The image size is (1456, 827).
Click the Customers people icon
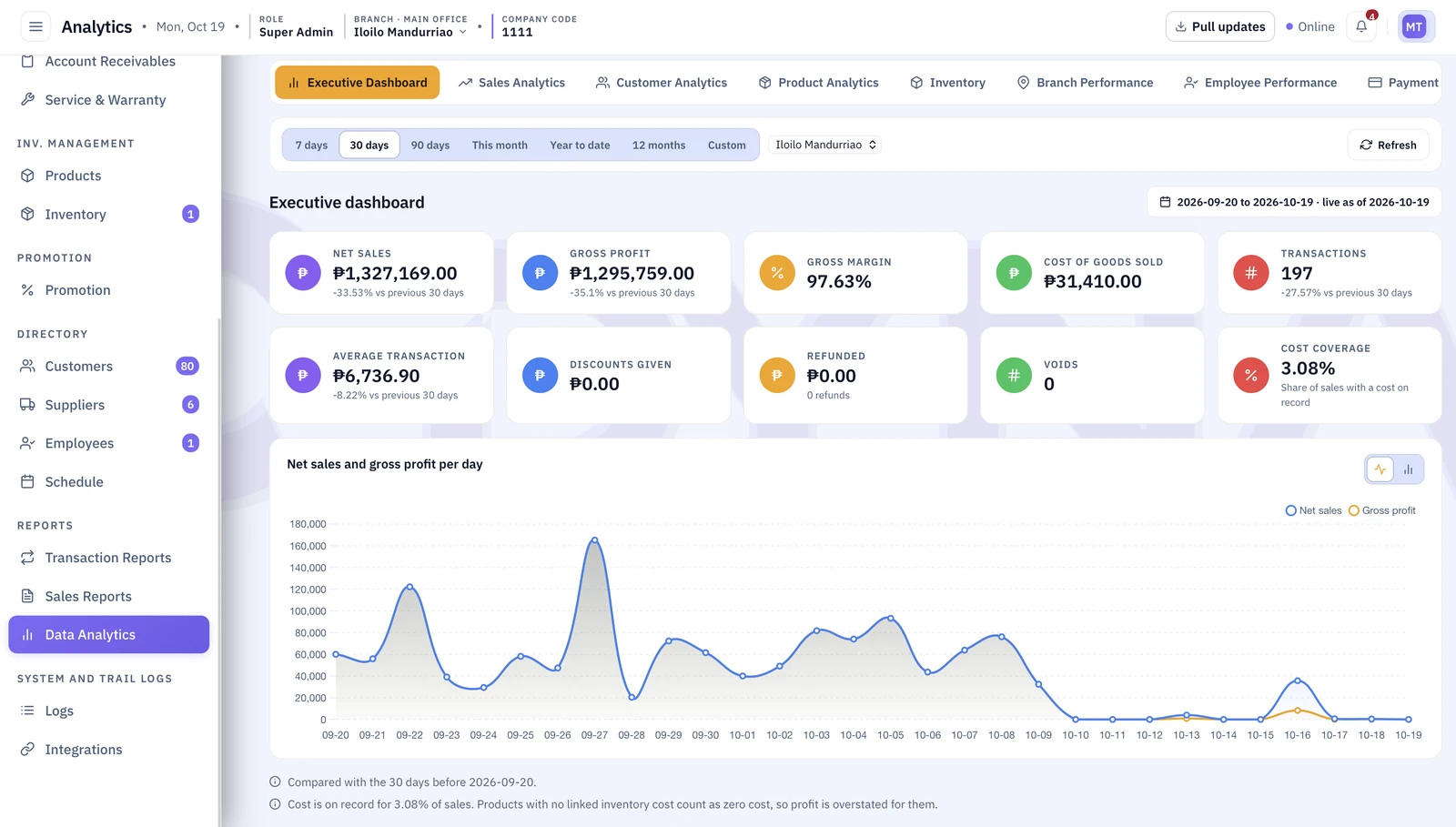27,366
